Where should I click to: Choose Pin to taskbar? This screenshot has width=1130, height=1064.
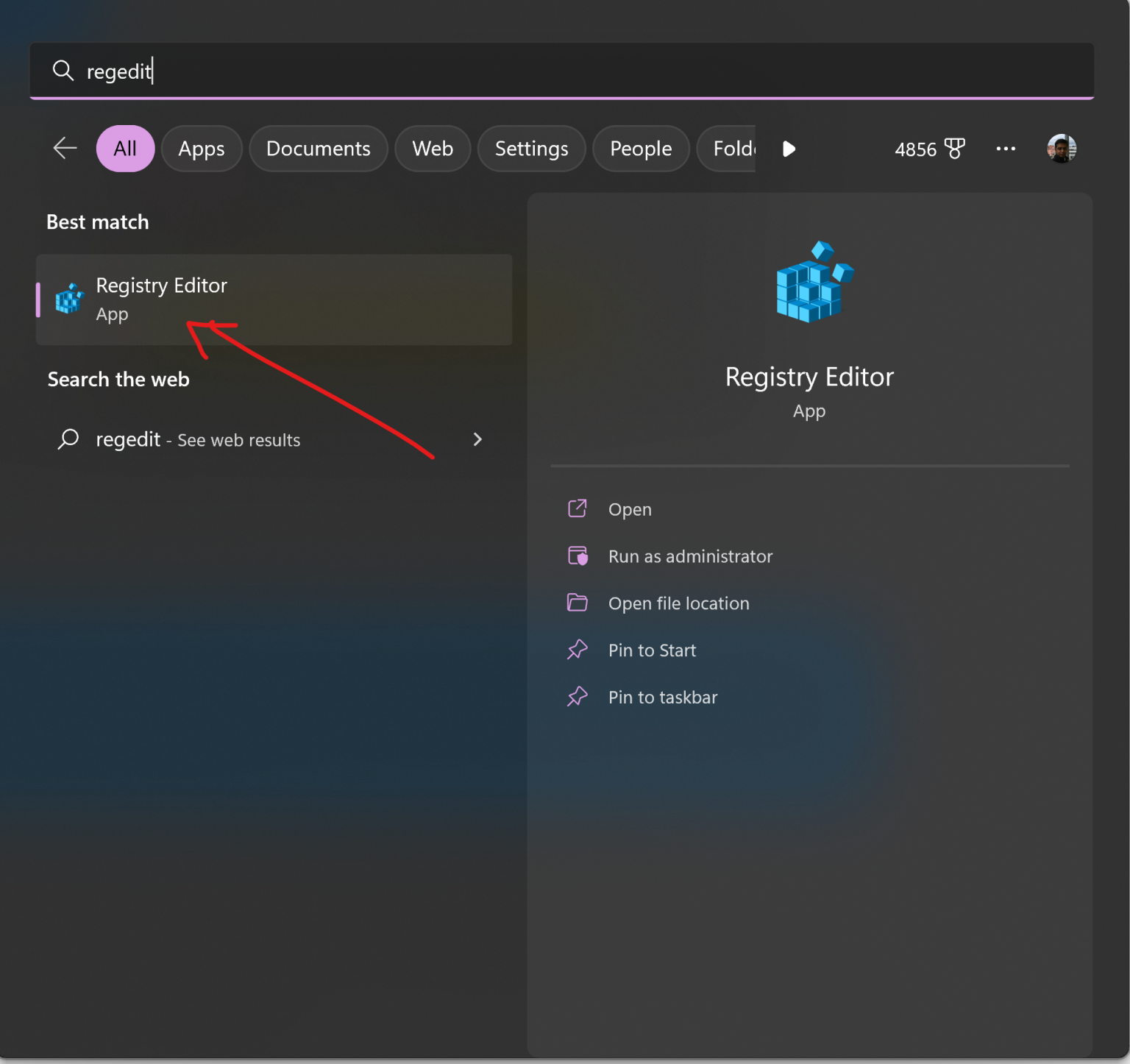pos(662,697)
